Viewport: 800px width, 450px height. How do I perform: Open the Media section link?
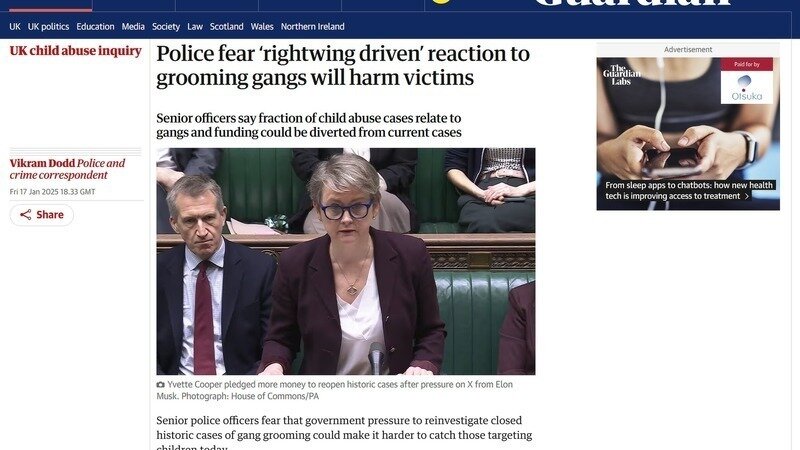click(133, 27)
